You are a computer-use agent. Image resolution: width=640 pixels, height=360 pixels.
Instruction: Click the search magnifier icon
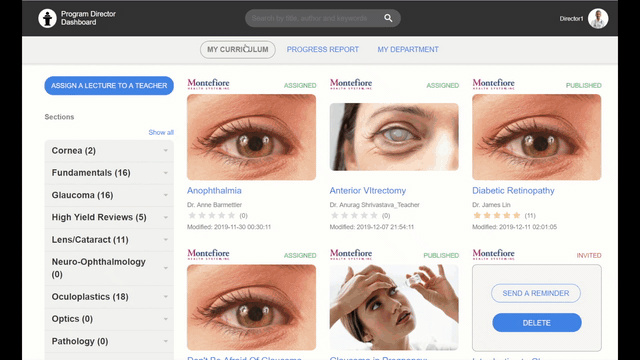[388, 18]
